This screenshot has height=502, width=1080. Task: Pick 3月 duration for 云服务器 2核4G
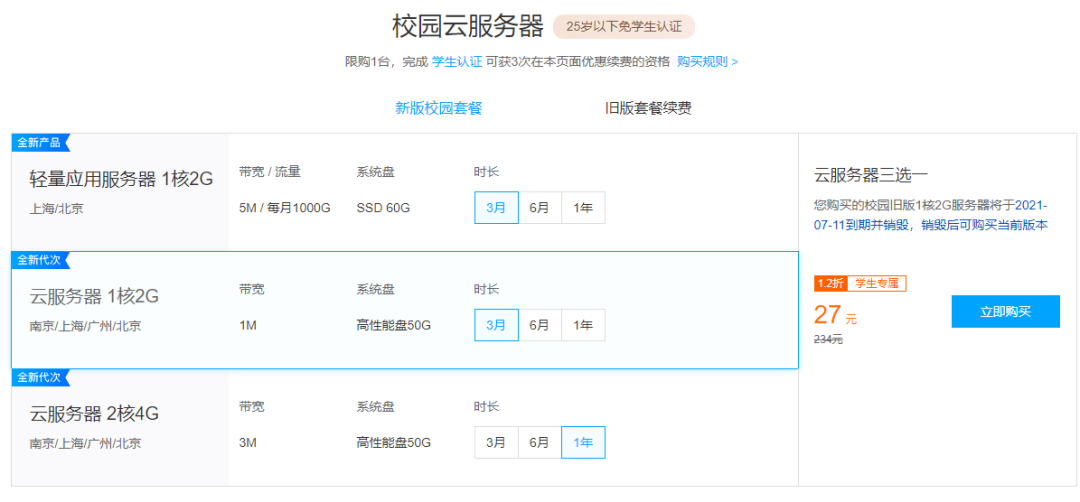tap(496, 442)
